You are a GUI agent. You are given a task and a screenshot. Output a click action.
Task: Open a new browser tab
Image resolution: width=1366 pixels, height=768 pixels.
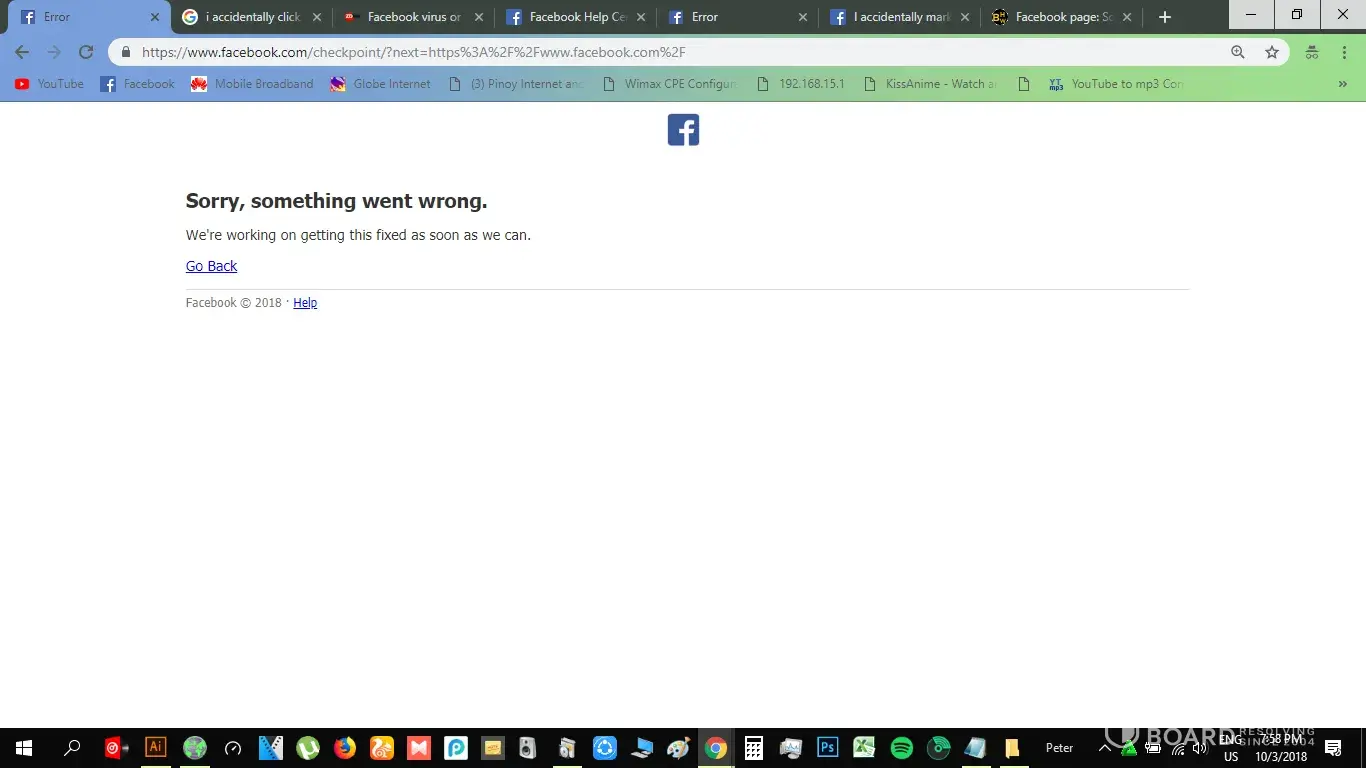[1164, 17]
